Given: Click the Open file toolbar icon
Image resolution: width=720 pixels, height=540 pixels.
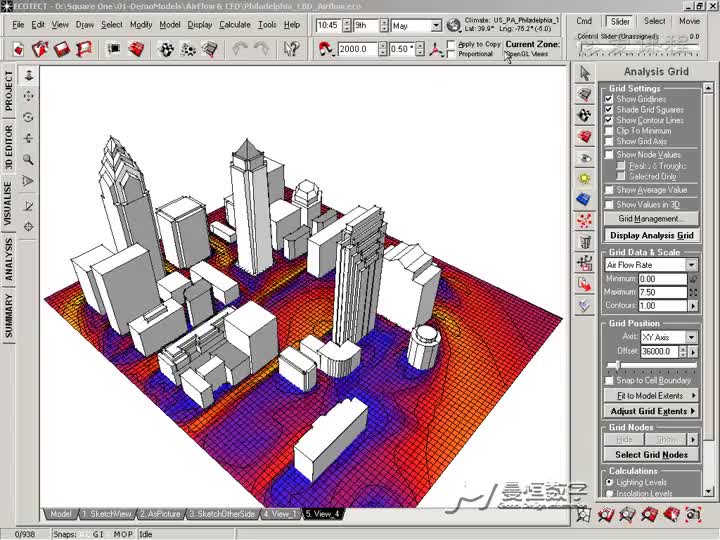Looking at the screenshot, I should [x=40, y=49].
